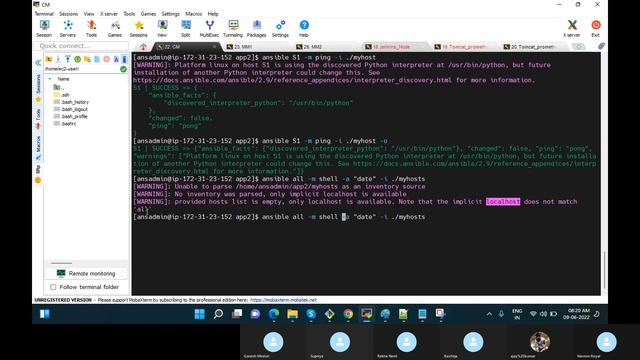640x360 pixels.
Task: Open the Packages toolbar icon
Action: click(x=257, y=29)
